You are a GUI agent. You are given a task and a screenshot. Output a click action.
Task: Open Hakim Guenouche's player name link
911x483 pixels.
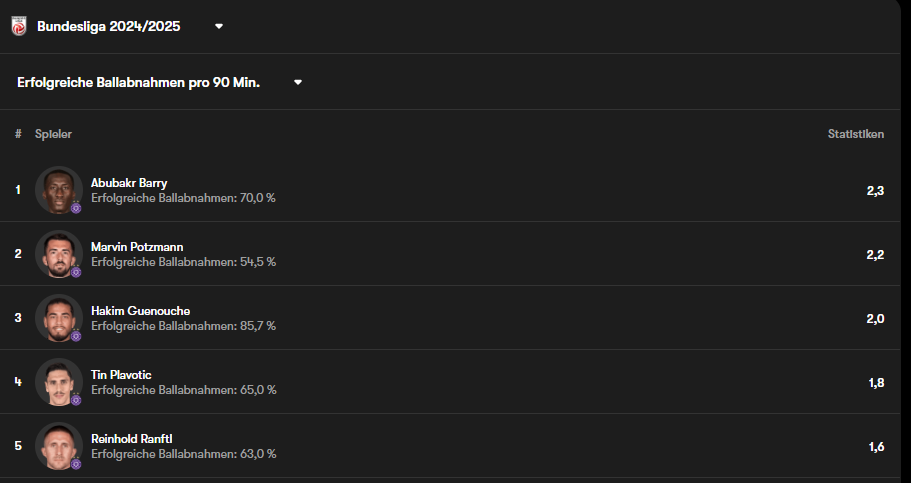point(141,311)
